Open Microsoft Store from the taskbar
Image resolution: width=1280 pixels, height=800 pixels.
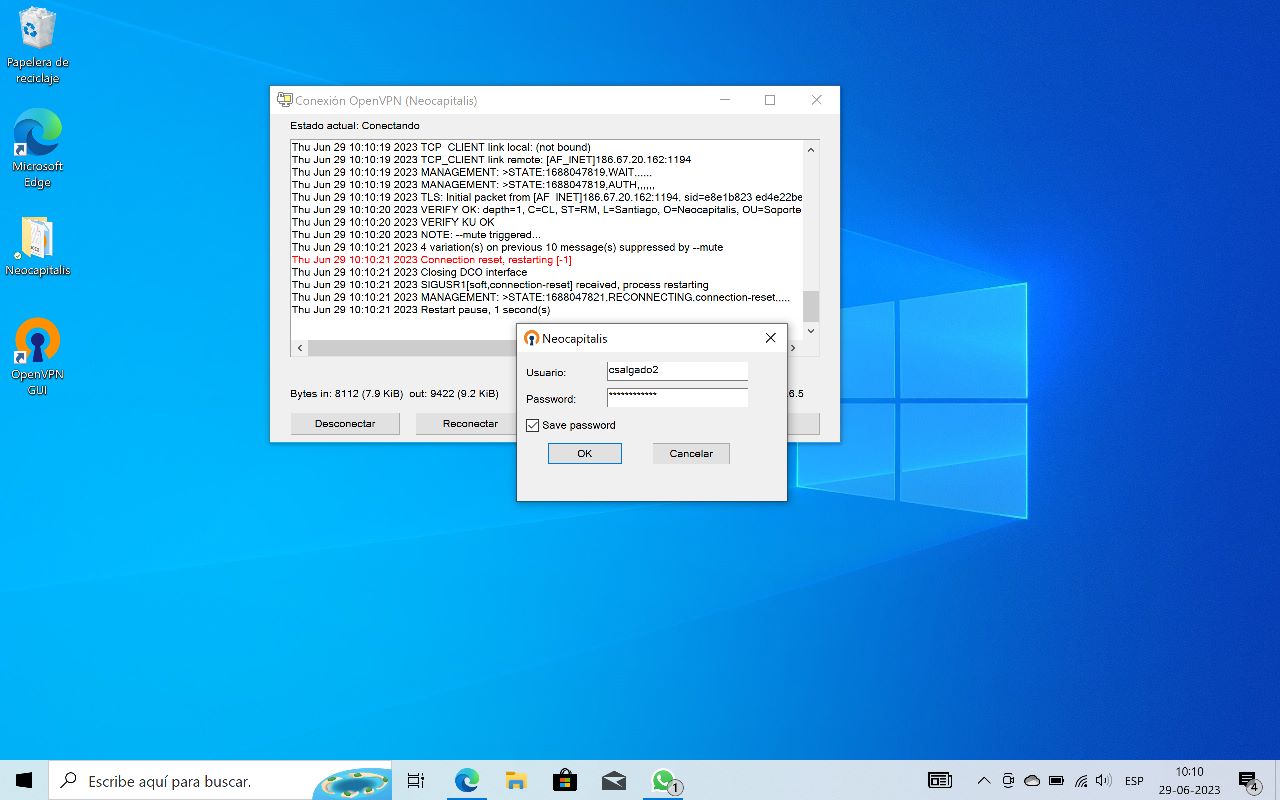[x=565, y=780]
